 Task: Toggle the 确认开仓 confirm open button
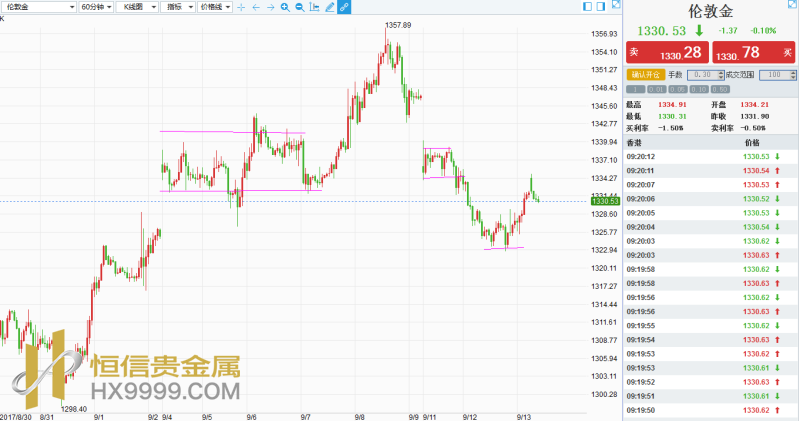pos(644,75)
